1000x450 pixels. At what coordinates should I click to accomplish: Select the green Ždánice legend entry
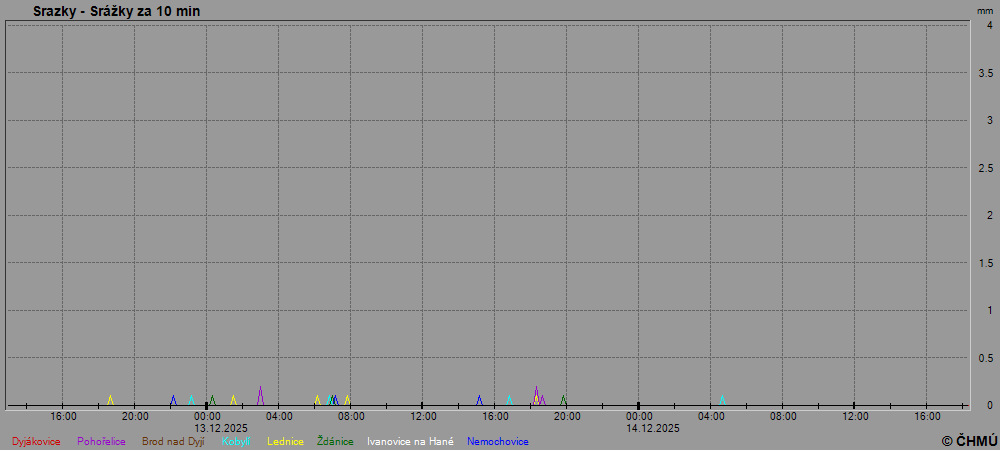pos(335,441)
